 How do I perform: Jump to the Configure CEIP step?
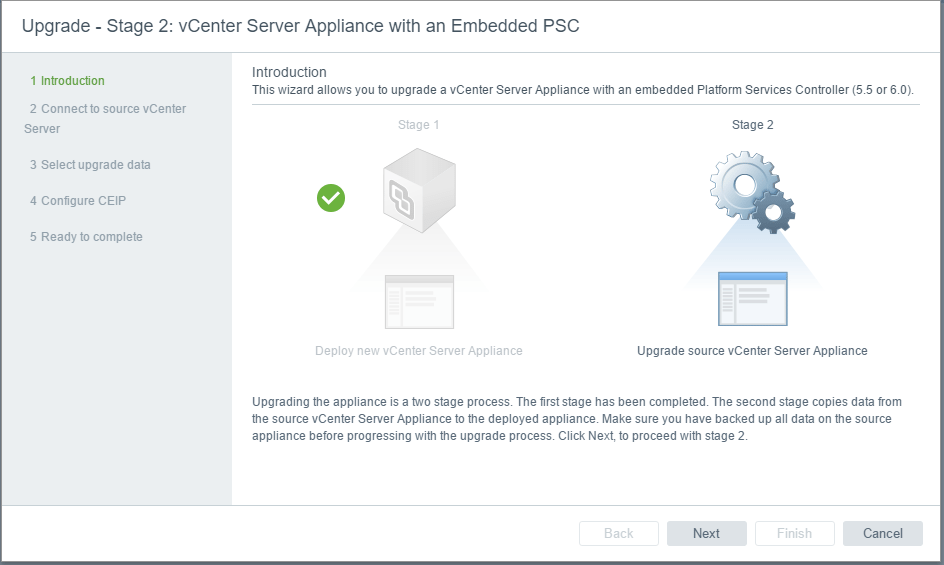point(78,201)
